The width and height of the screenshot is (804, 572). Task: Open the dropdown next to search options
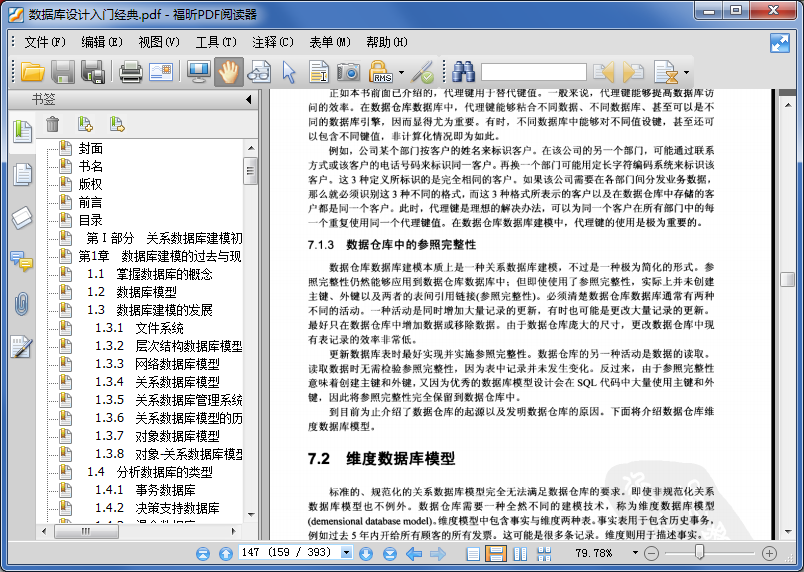(x=686, y=72)
